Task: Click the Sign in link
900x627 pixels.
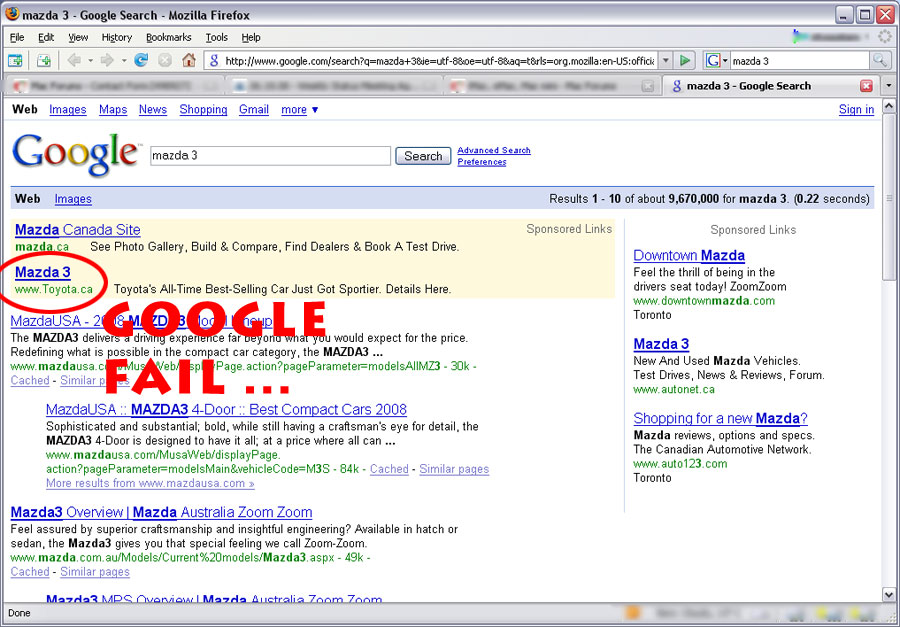Action: (856, 110)
